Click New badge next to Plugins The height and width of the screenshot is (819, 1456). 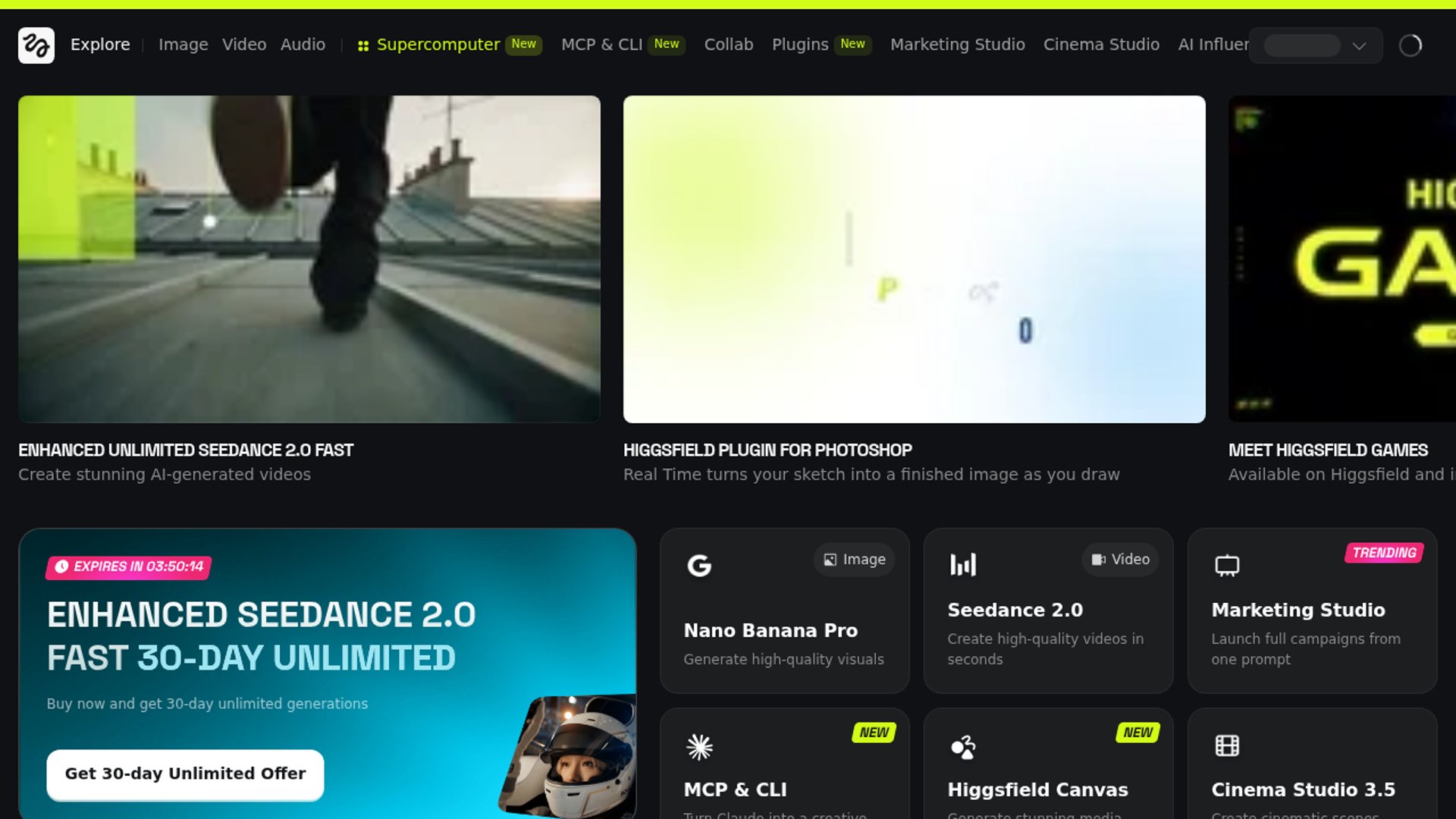click(852, 45)
